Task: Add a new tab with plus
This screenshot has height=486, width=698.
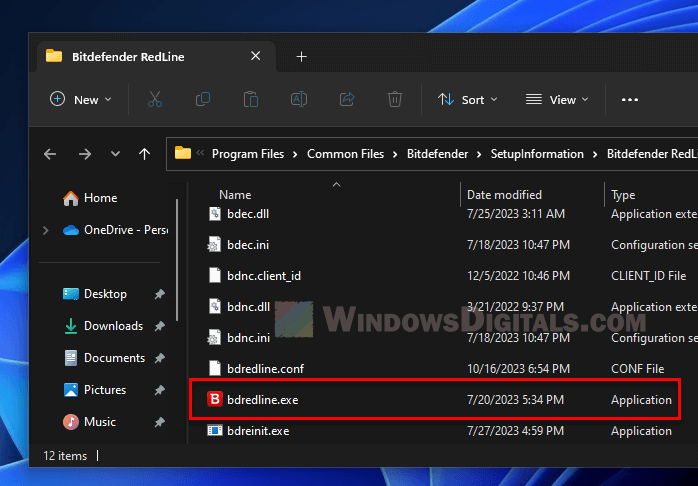Action: click(301, 57)
